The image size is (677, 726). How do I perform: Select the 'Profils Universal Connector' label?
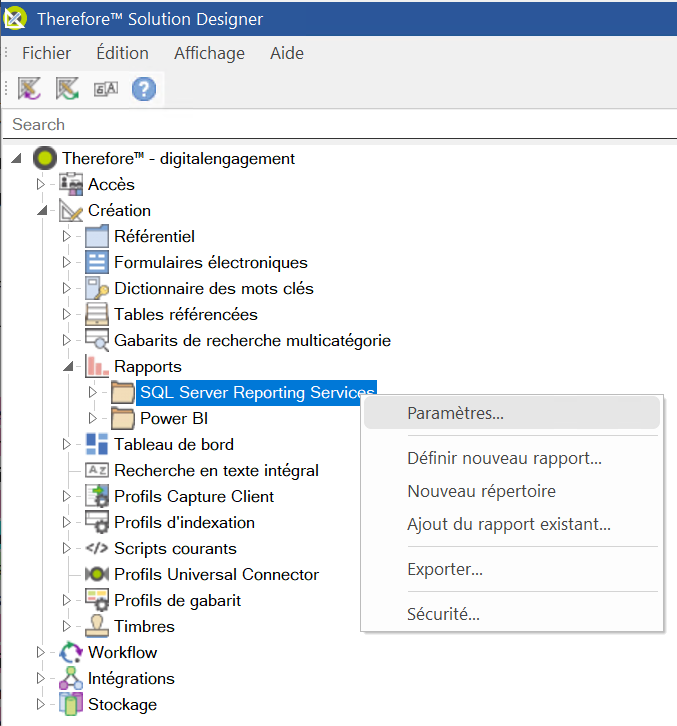pos(216,574)
